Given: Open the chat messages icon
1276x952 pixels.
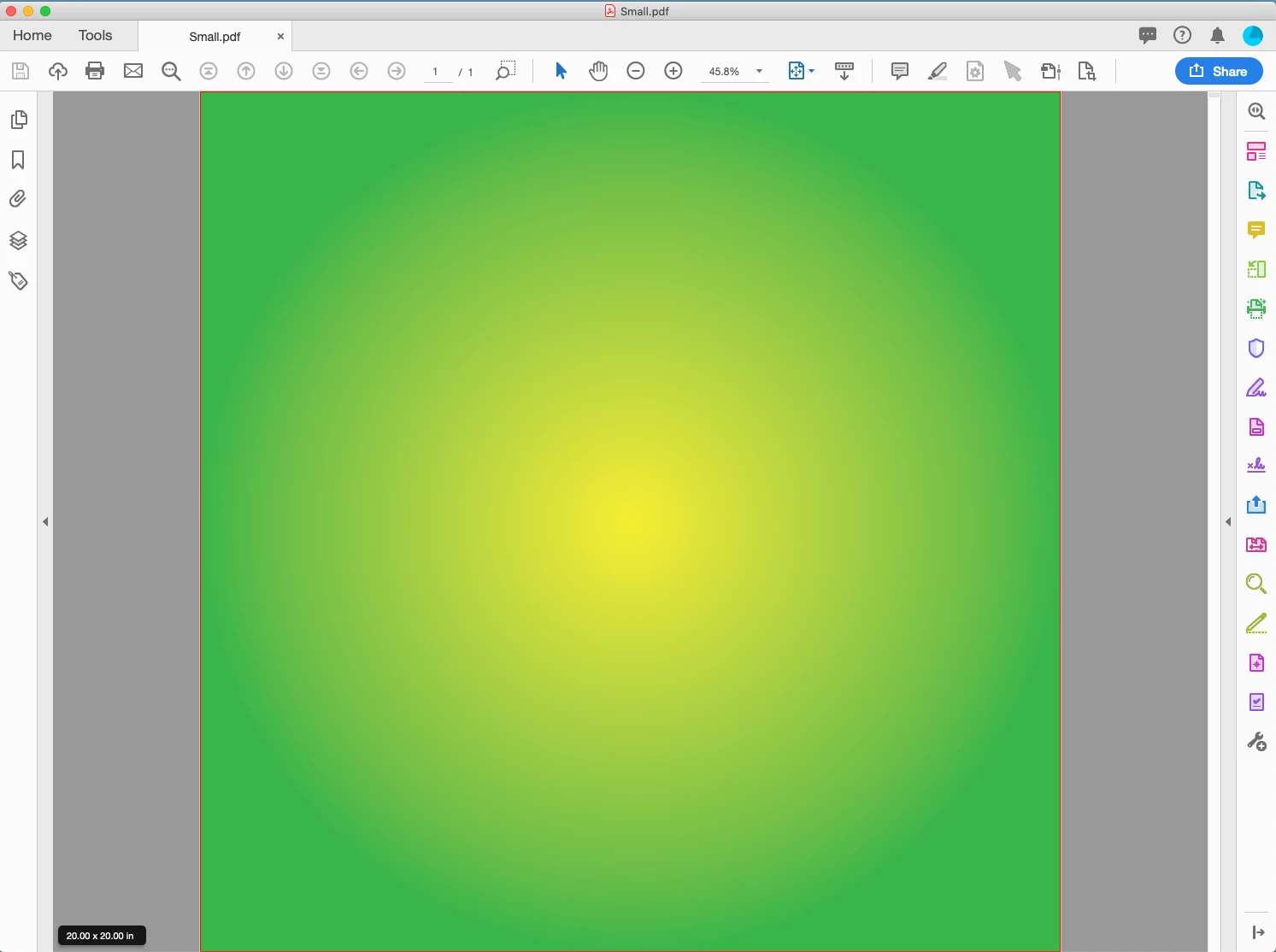Looking at the screenshot, I should (x=1148, y=35).
